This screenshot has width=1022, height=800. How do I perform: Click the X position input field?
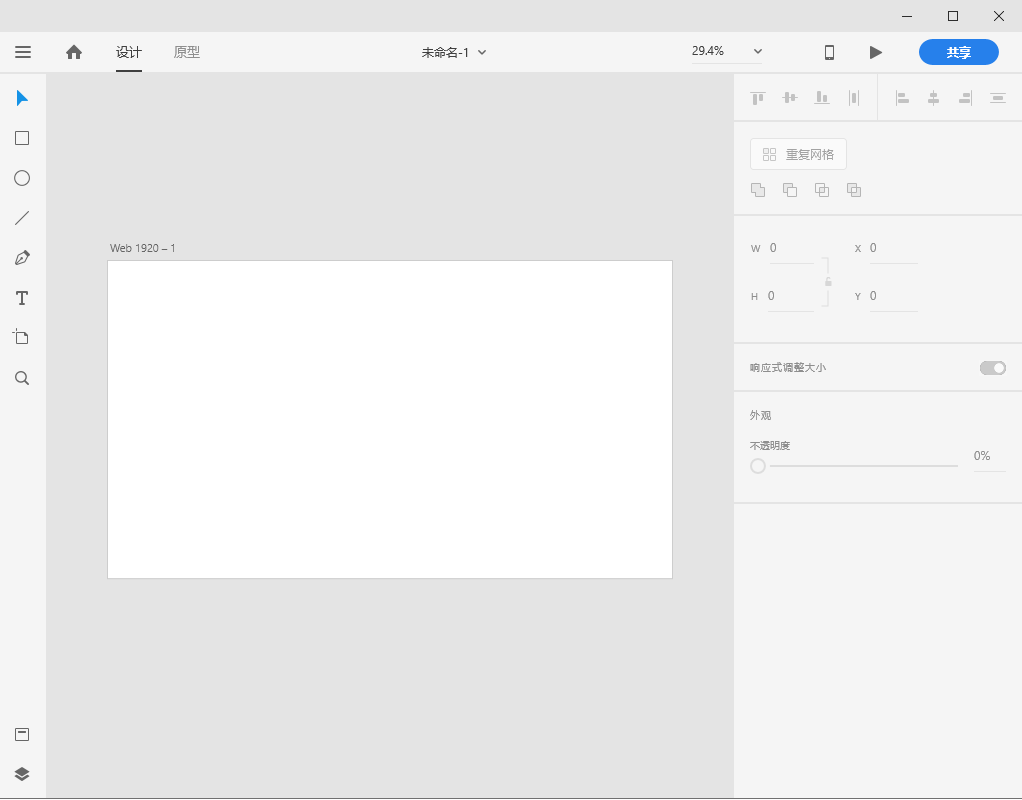893,248
